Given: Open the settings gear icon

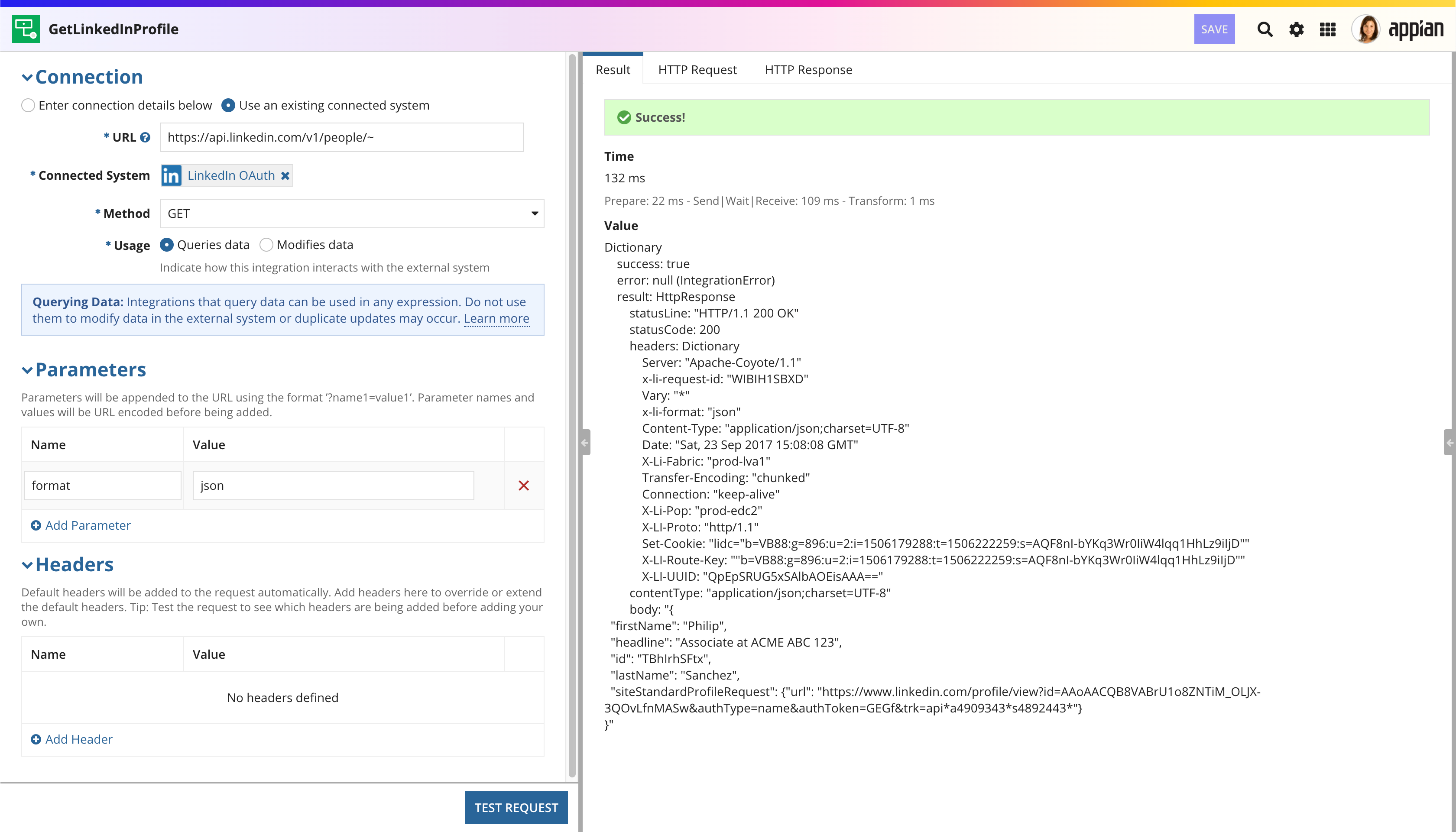Looking at the screenshot, I should coord(1296,29).
